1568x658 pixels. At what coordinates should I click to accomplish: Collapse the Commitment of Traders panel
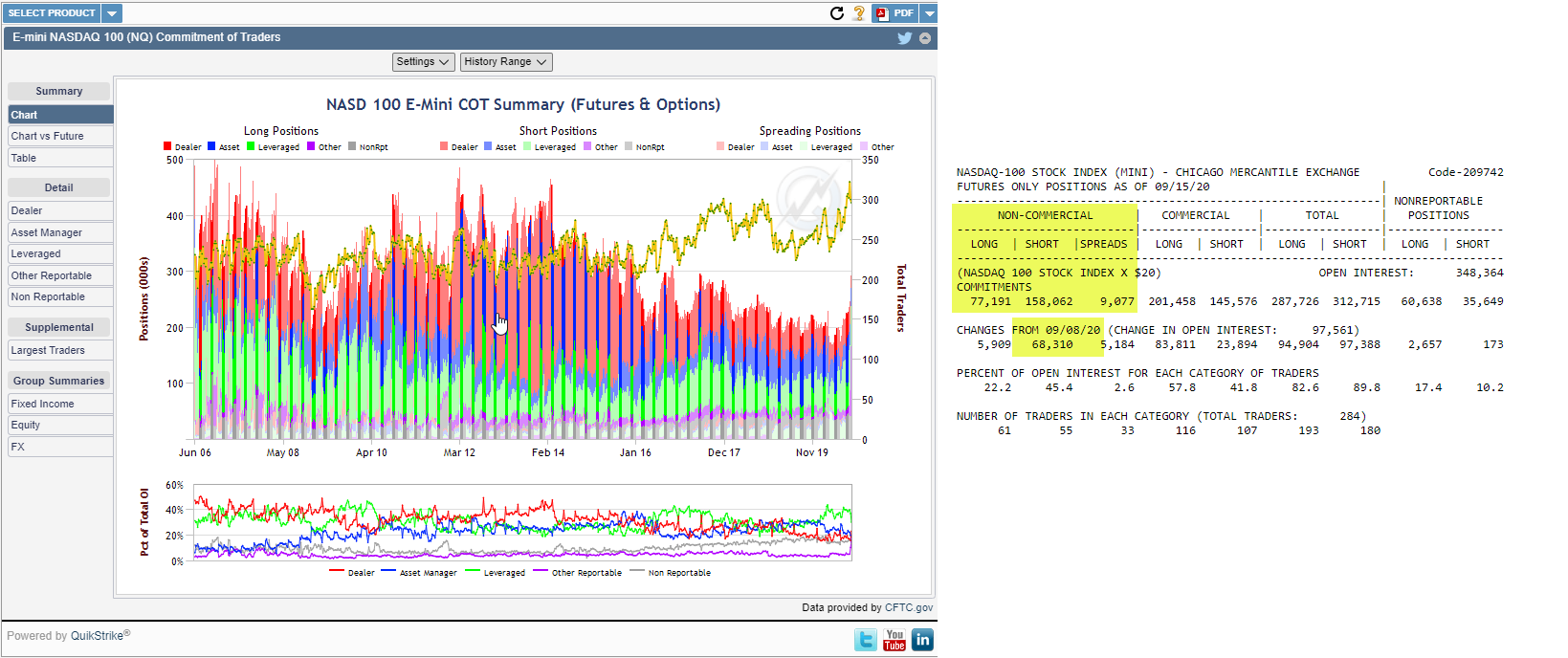(x=925, y=38)
